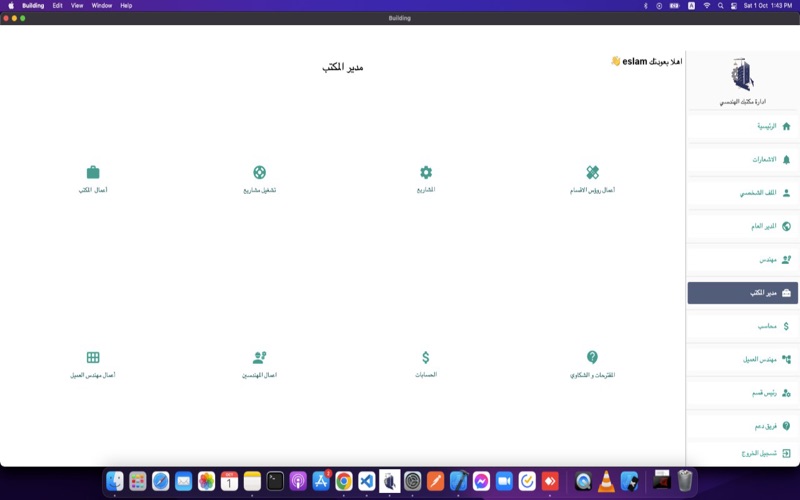Launch Terminal from the dock

(276, 481)
